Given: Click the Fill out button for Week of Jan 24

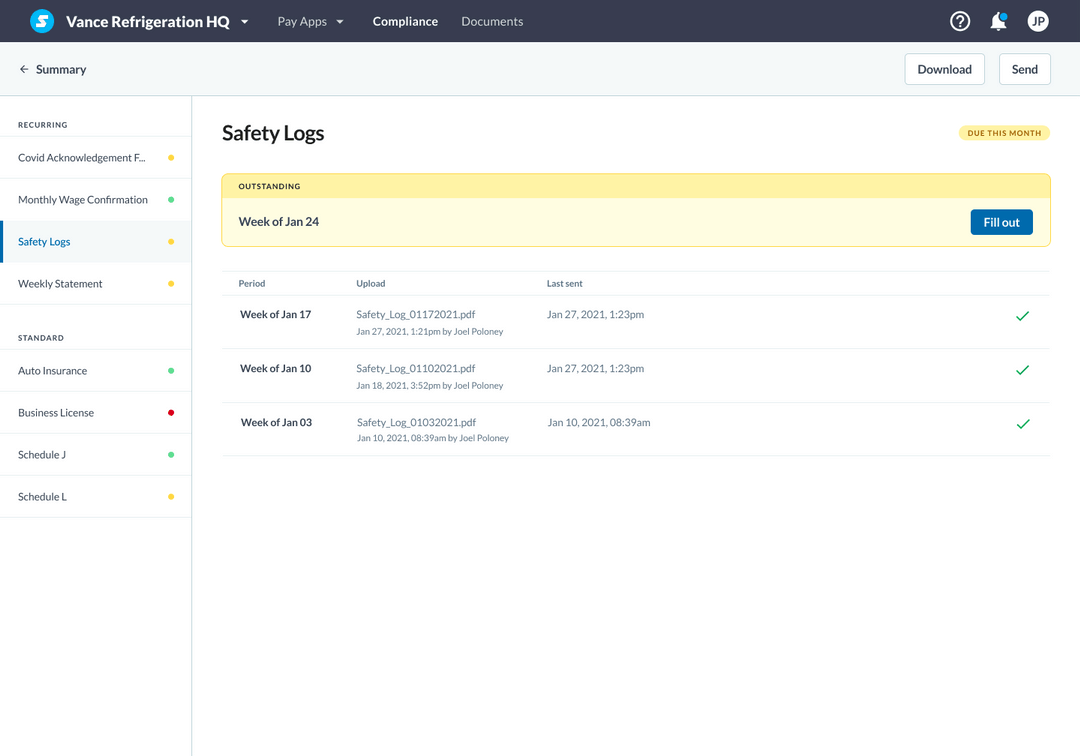Looking at the screenshot, I should click(x=1001, y=221).
